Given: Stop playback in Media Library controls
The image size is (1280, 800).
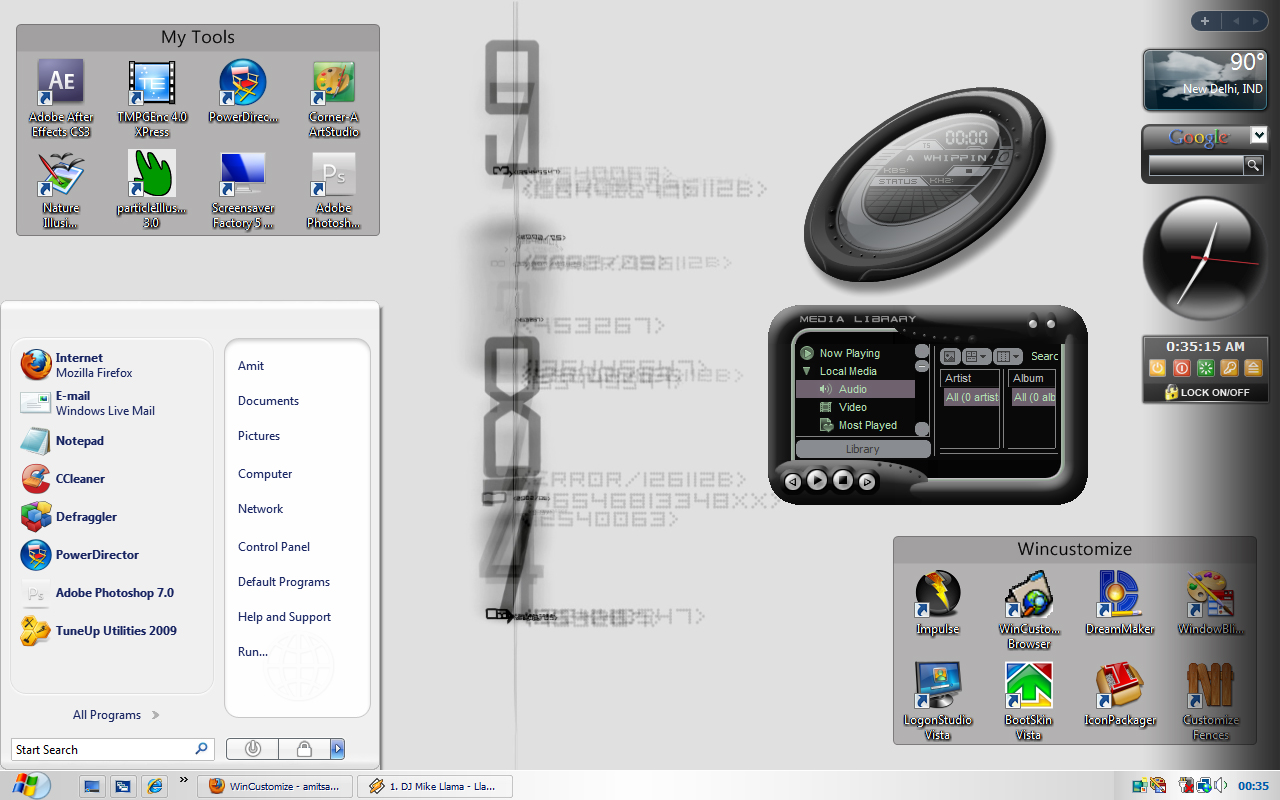Looking at the screenshot, I should click(x=843, y=480).
